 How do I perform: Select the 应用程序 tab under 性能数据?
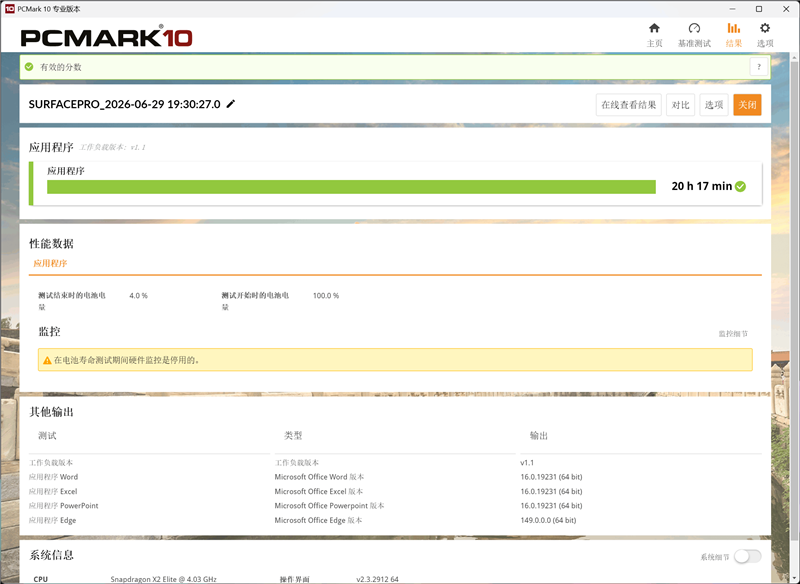[x=50, y=263]
